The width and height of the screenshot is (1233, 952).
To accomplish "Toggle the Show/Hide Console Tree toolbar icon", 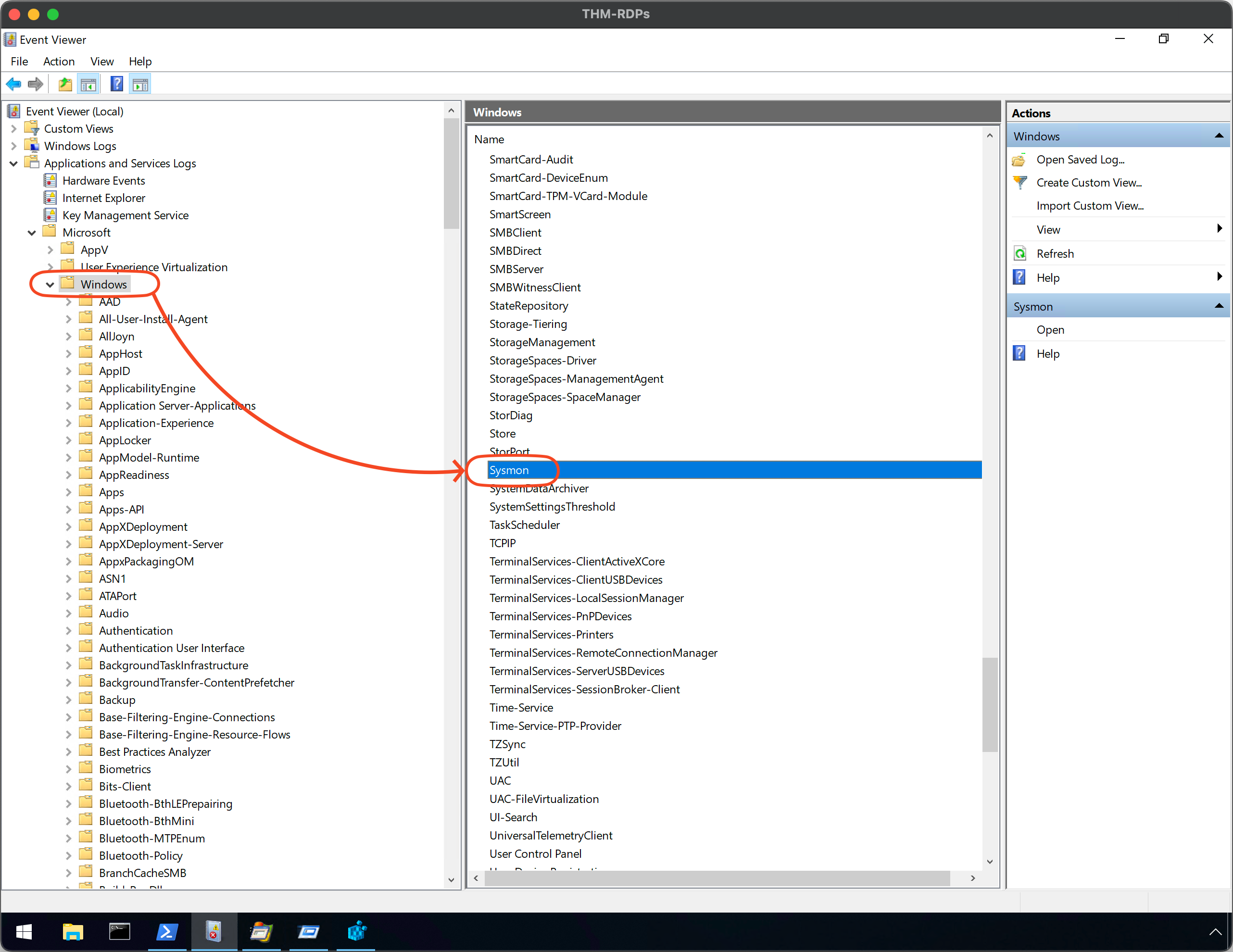I will (88, 85).
